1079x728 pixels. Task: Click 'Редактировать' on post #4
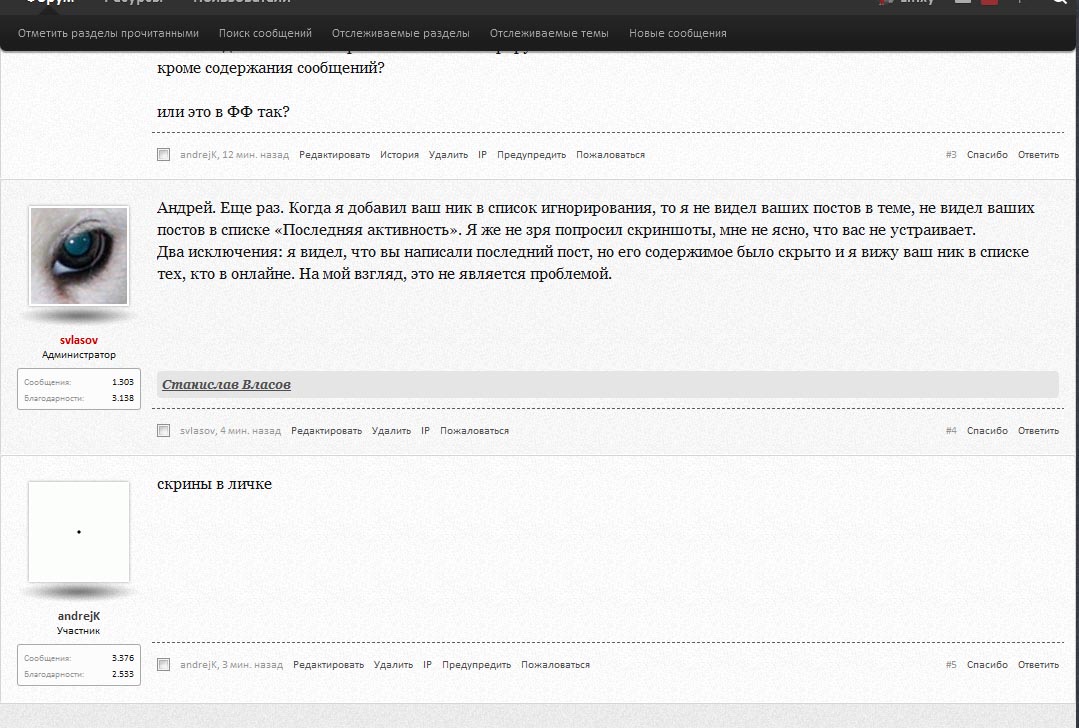pyautogui.click(x=326, y=431)
